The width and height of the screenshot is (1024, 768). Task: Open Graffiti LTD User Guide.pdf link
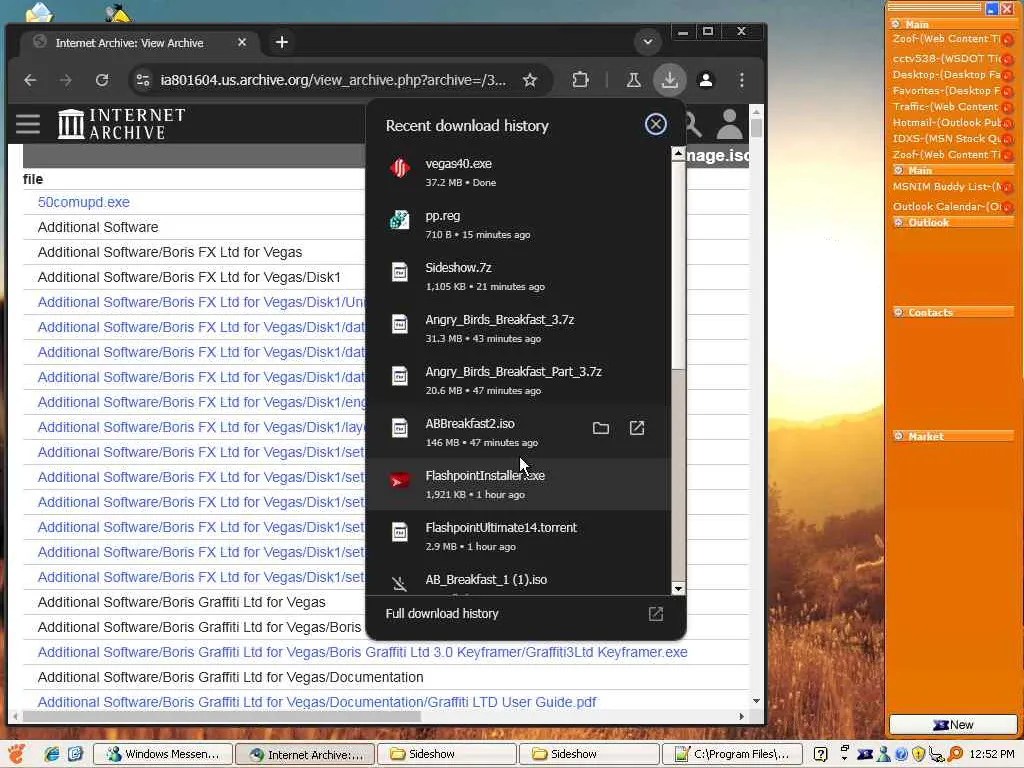[x=317, y=701]
